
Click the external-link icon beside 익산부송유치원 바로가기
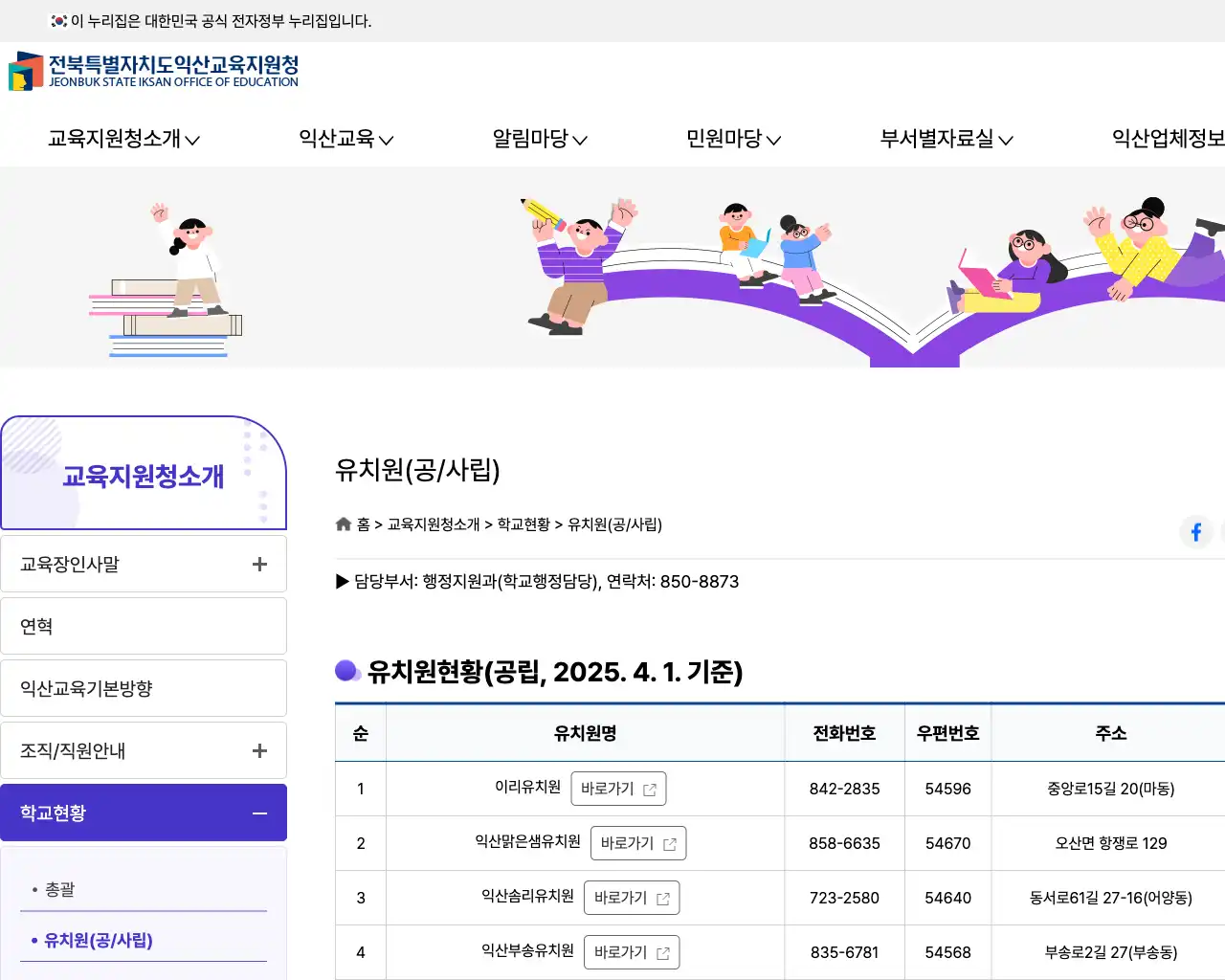[662, 951]
